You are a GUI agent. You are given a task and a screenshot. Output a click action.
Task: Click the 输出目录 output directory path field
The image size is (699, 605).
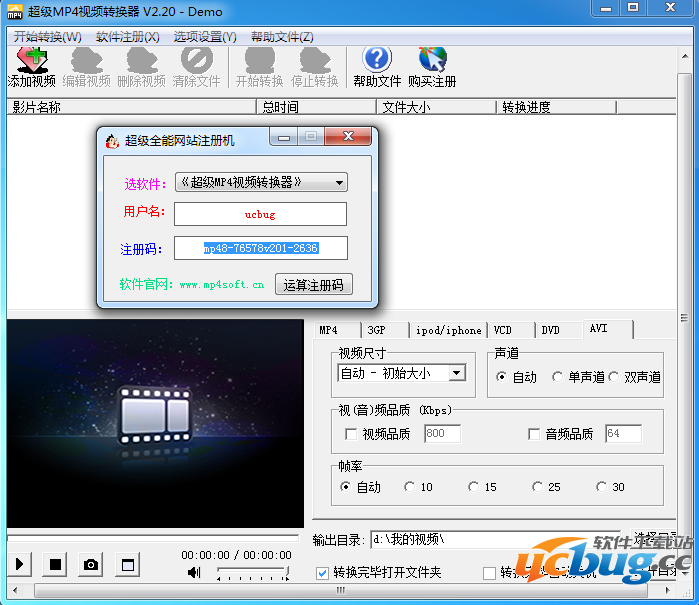[495, 540]
